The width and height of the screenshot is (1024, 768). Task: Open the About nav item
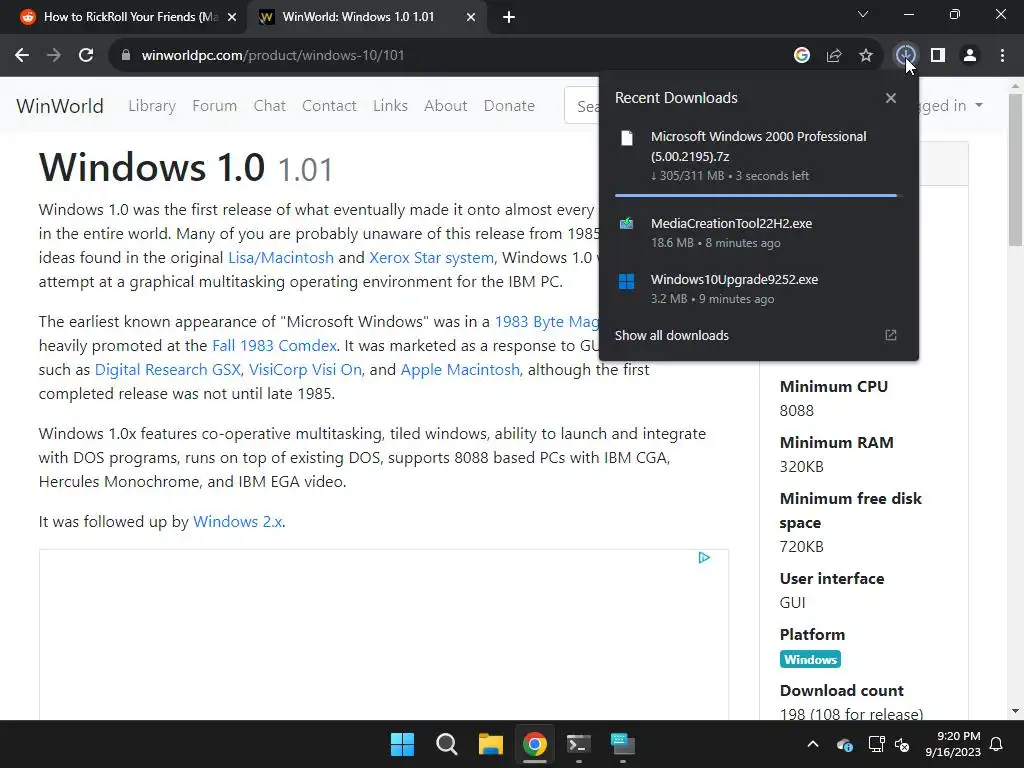tap(445, 106)
